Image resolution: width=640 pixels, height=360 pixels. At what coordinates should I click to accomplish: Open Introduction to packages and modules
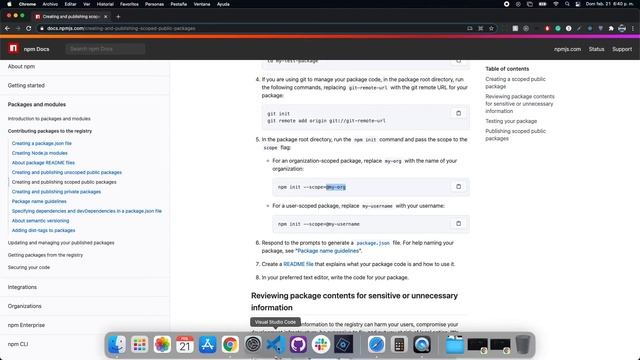[x=49, y=119]
